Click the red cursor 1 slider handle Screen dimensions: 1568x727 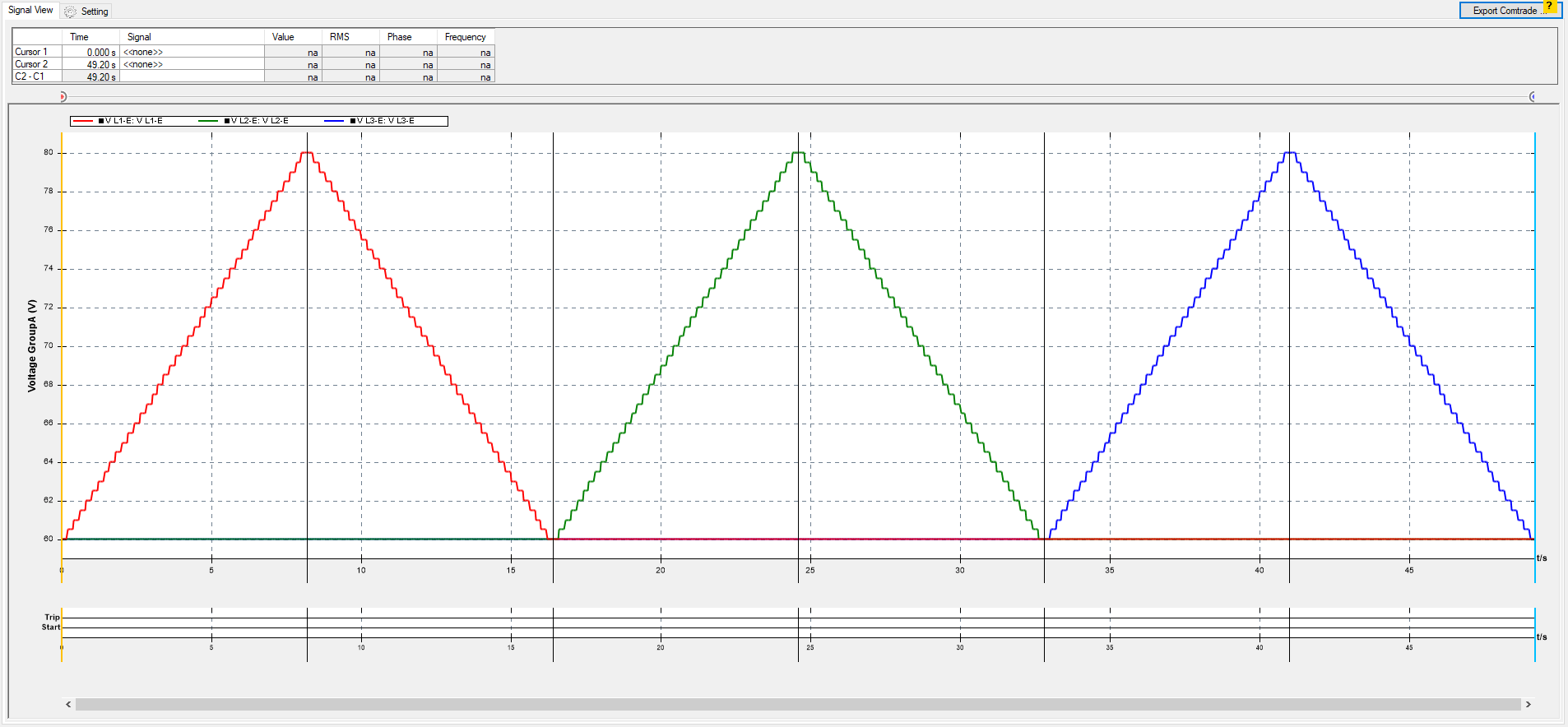tap(63, 97)
